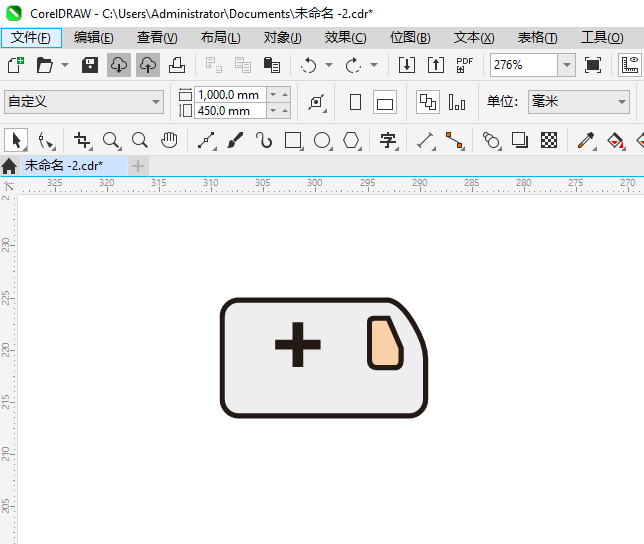644x544 pixels.
Task: Click the full-screen preview icon
Action: click(x=593, y=65)
